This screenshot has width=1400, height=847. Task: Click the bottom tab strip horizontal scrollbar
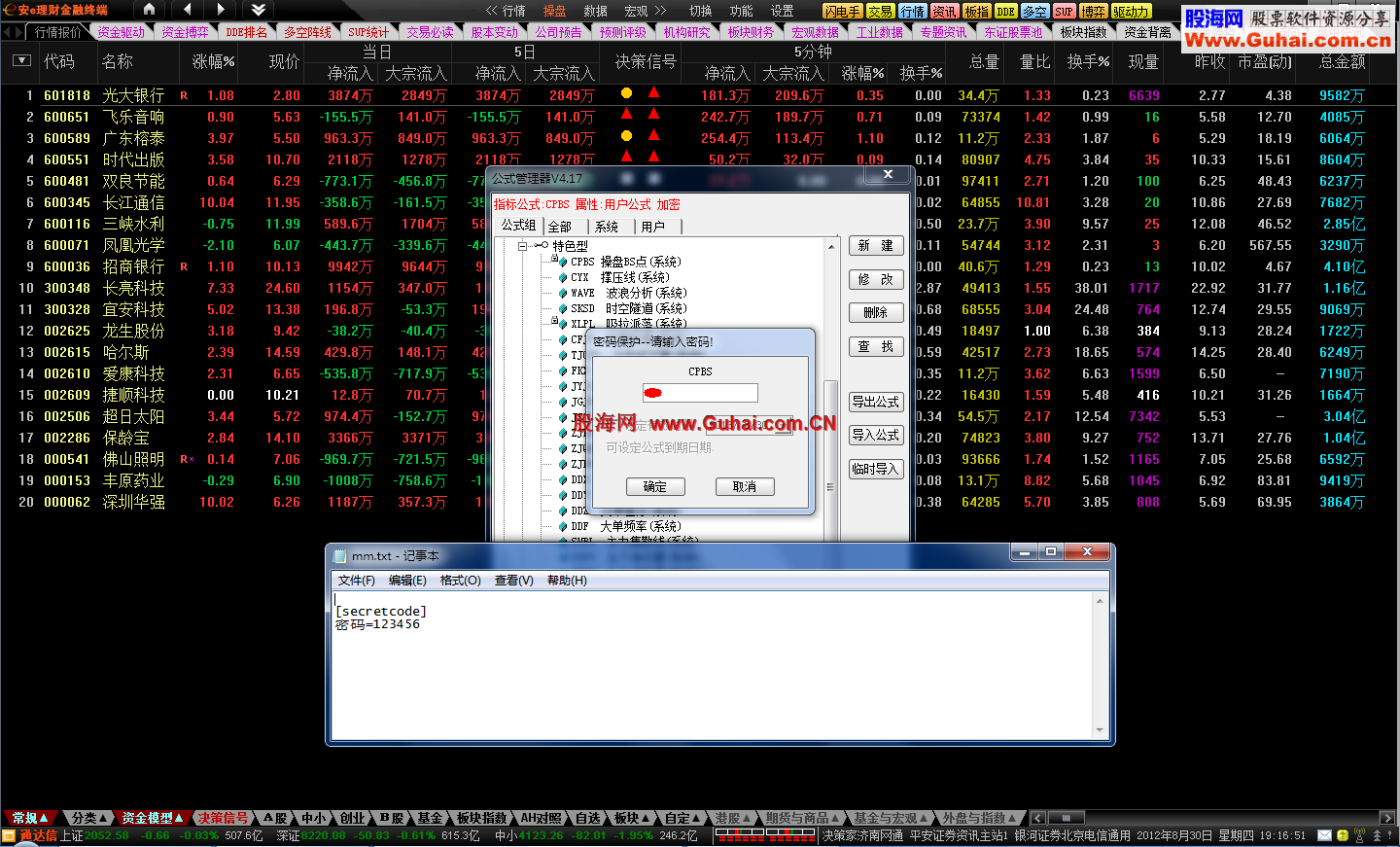1212,818
